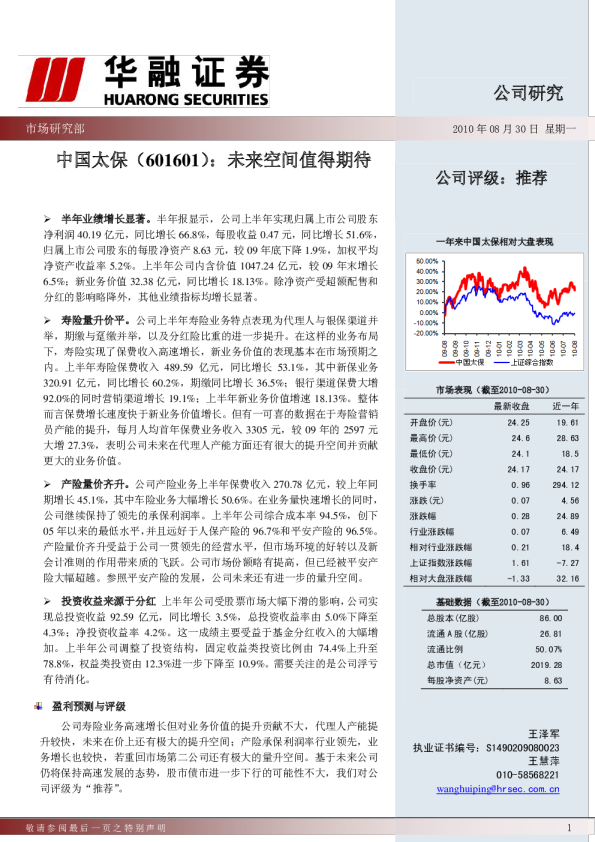595x842 pixels.
Task: Click the 2019.28 market cap value
Action: (x=546, y=665)
